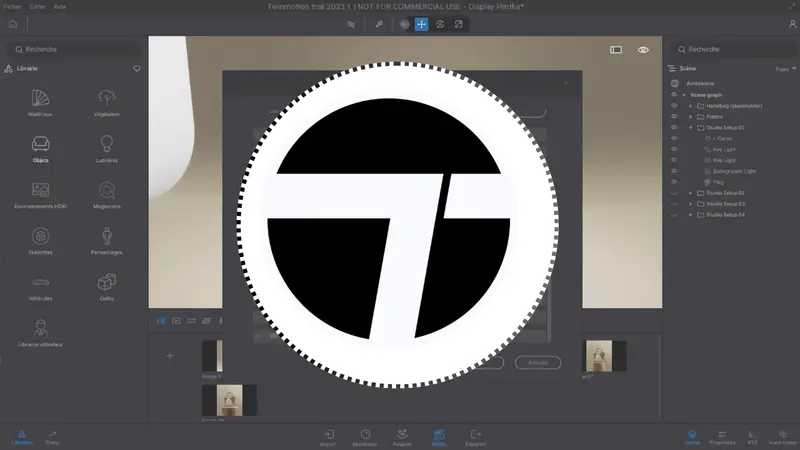Close the dialog with X button
The image size is (800, 450).
click(566, 83)
